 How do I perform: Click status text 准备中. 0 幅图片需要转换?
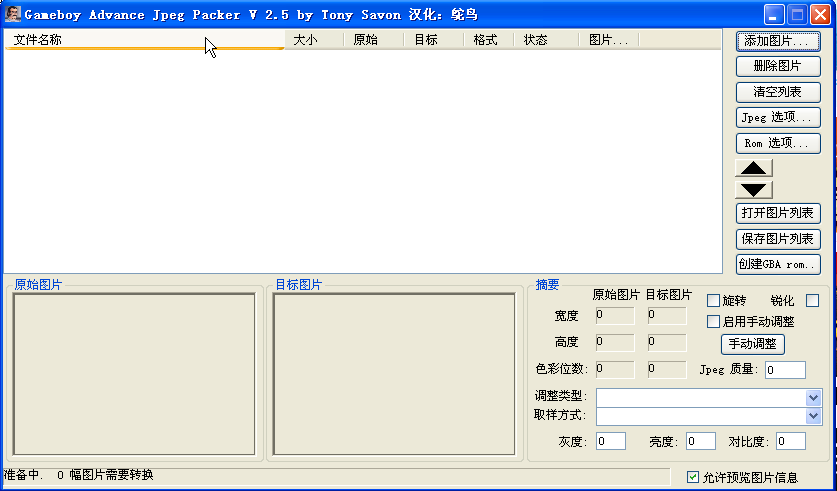point(78,474)
